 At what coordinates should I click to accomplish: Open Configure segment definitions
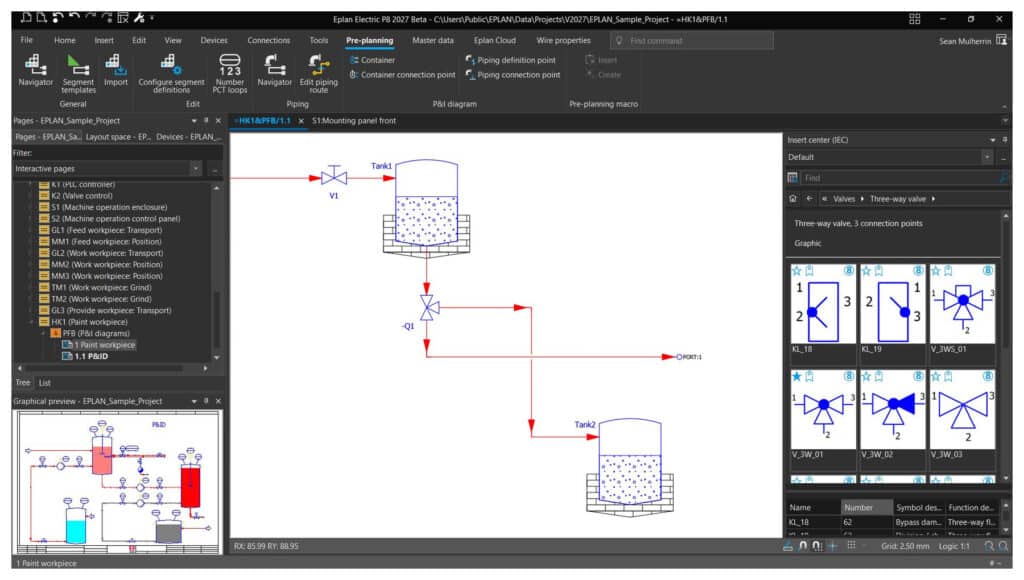tap(171, 73)
